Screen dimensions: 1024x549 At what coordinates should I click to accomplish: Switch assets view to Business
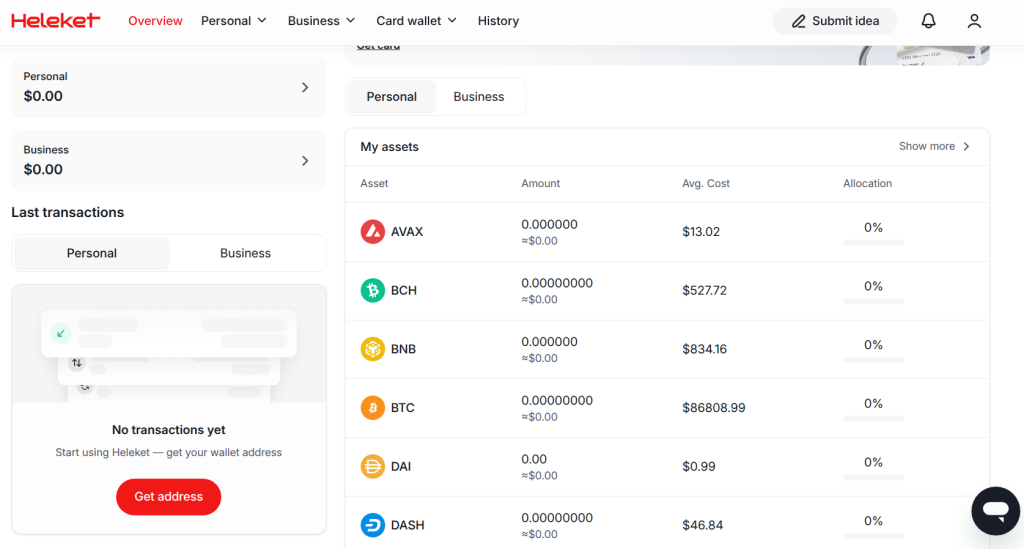478,97
